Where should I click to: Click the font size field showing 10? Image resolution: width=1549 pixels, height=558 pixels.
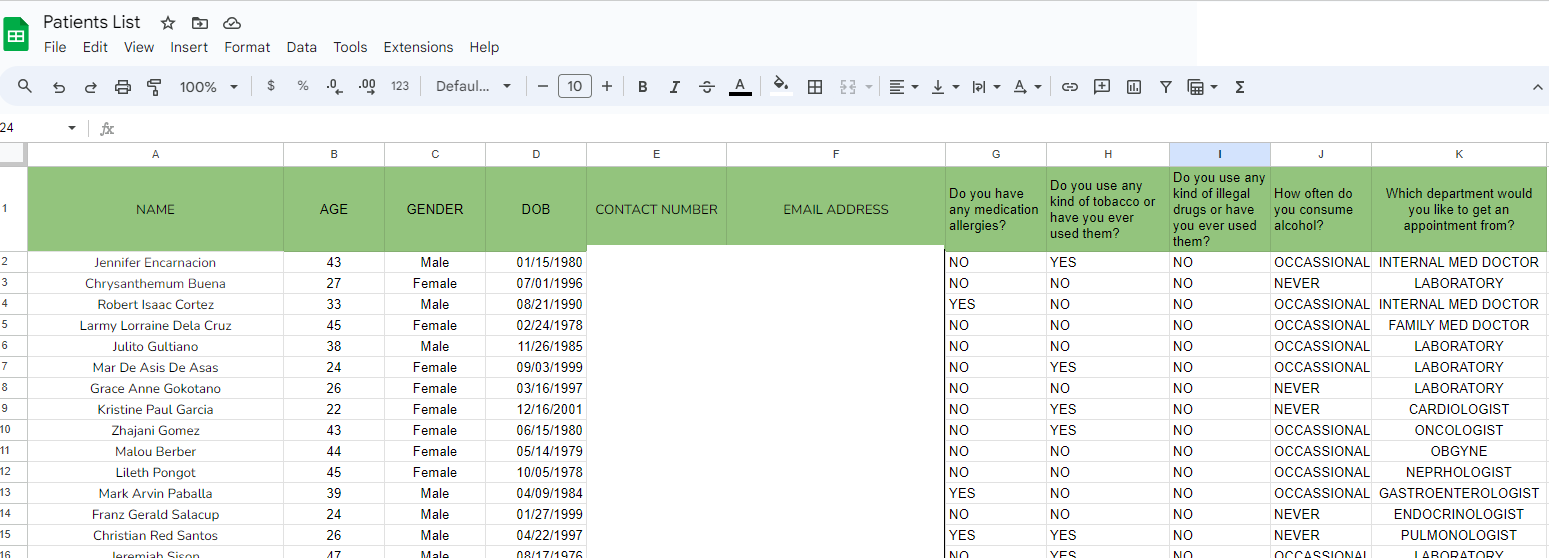point(575,87)
